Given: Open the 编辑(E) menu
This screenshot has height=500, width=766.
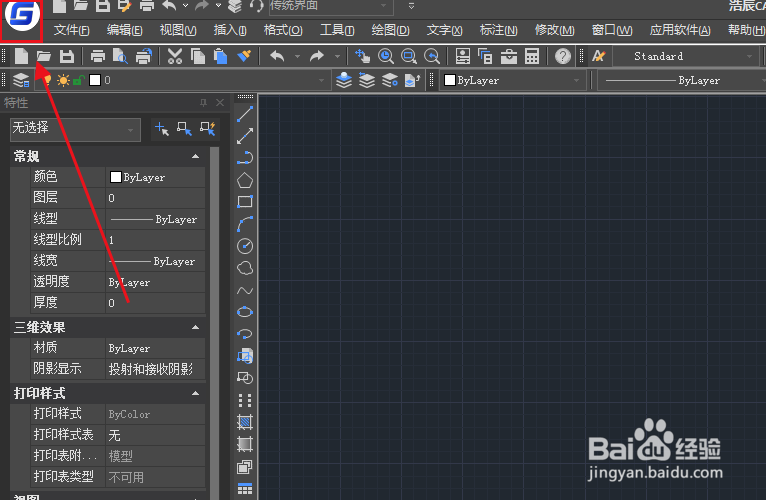Looking at the screenshot, I should [x=125, y=30].
